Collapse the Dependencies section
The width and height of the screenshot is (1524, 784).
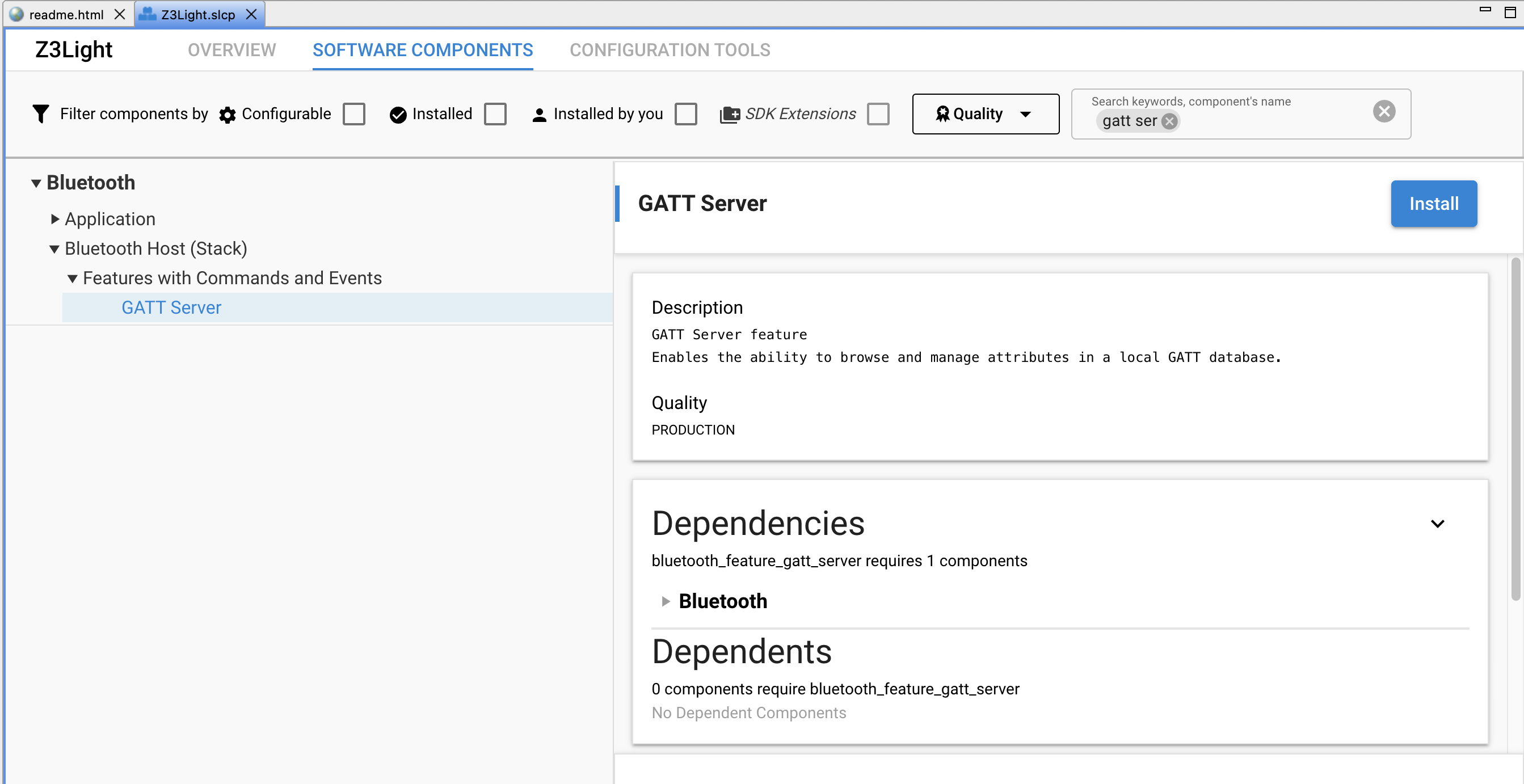pos(1438,523)
